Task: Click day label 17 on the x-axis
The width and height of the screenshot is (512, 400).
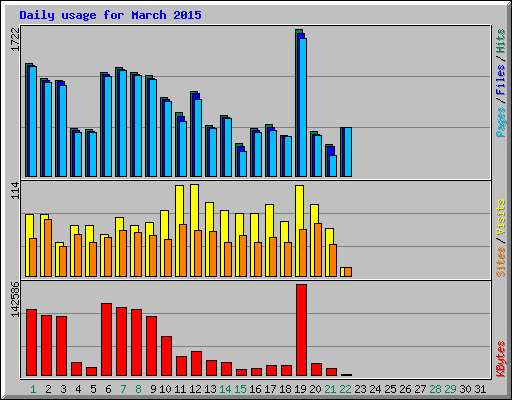Action: pyautogui.click(x=270, y=389)
